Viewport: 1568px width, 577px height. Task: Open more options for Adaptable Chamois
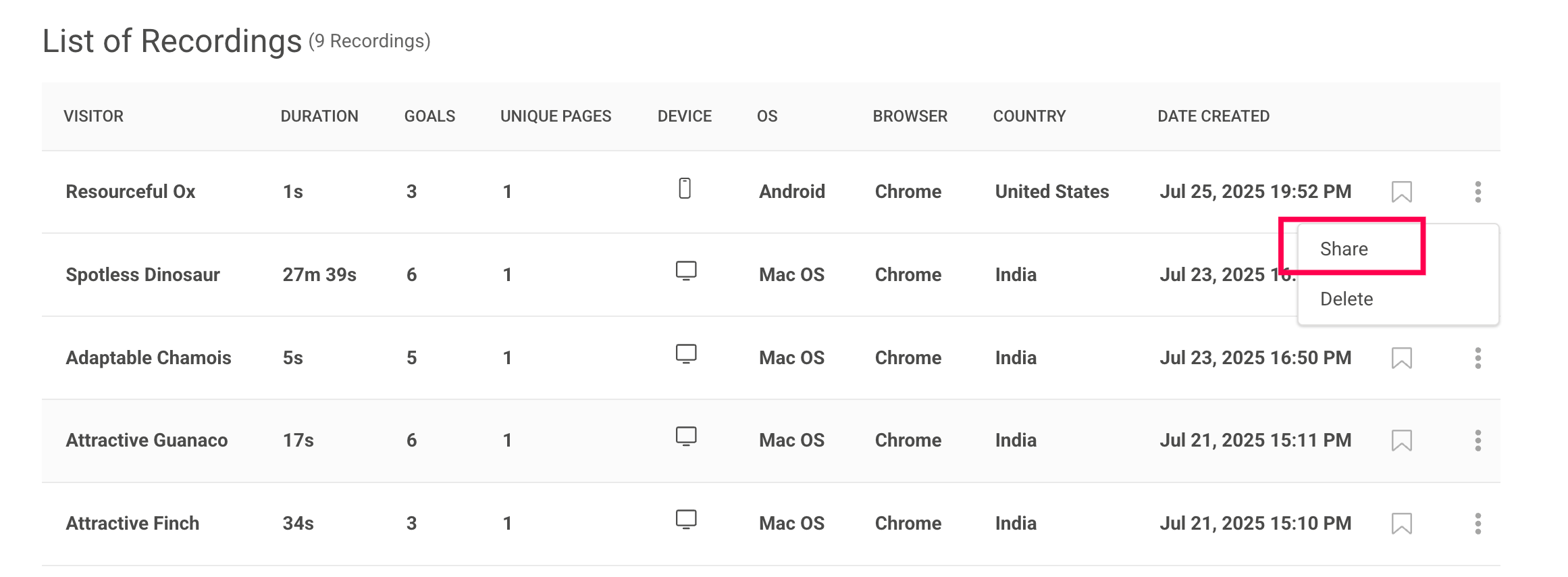[x=1478, y=358]
